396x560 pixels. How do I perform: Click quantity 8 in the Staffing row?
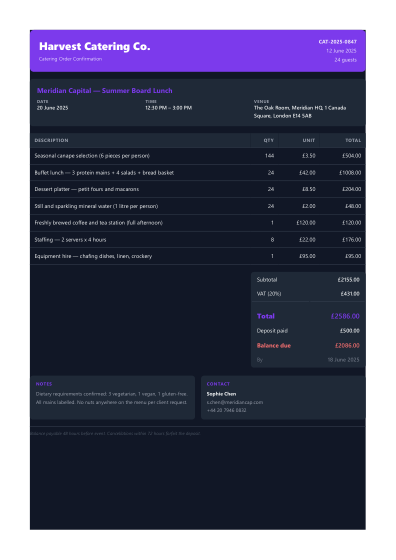pyautogui.click(x=272, y=240)
